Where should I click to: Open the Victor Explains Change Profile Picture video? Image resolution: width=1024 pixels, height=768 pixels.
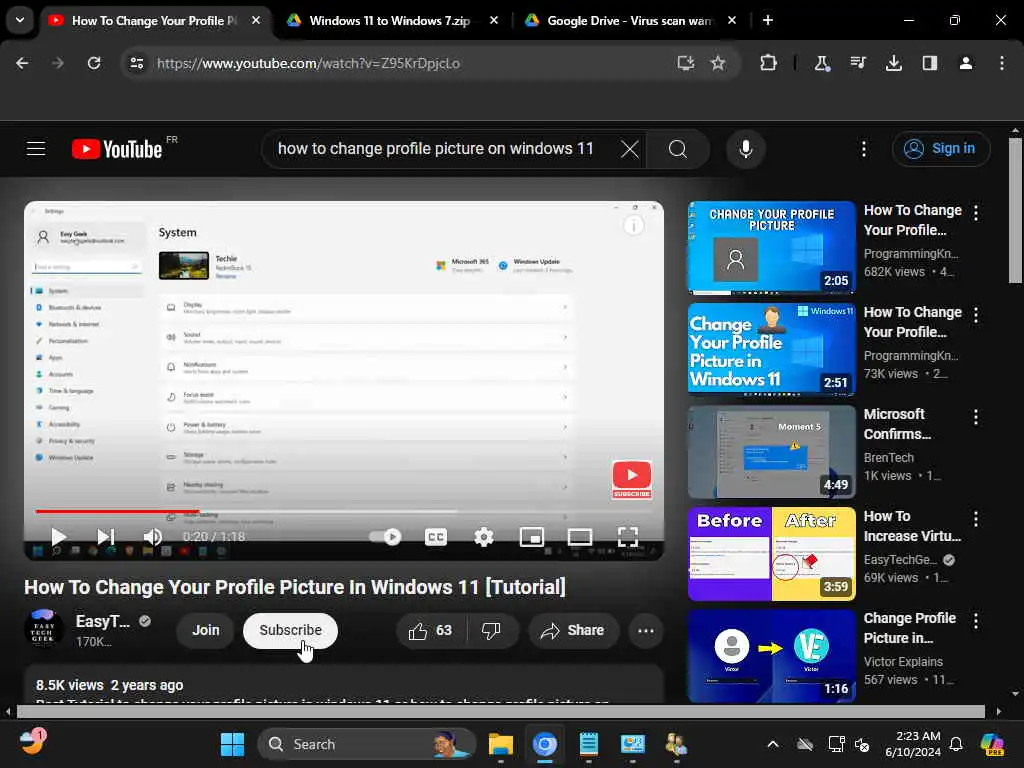point(771,656)
